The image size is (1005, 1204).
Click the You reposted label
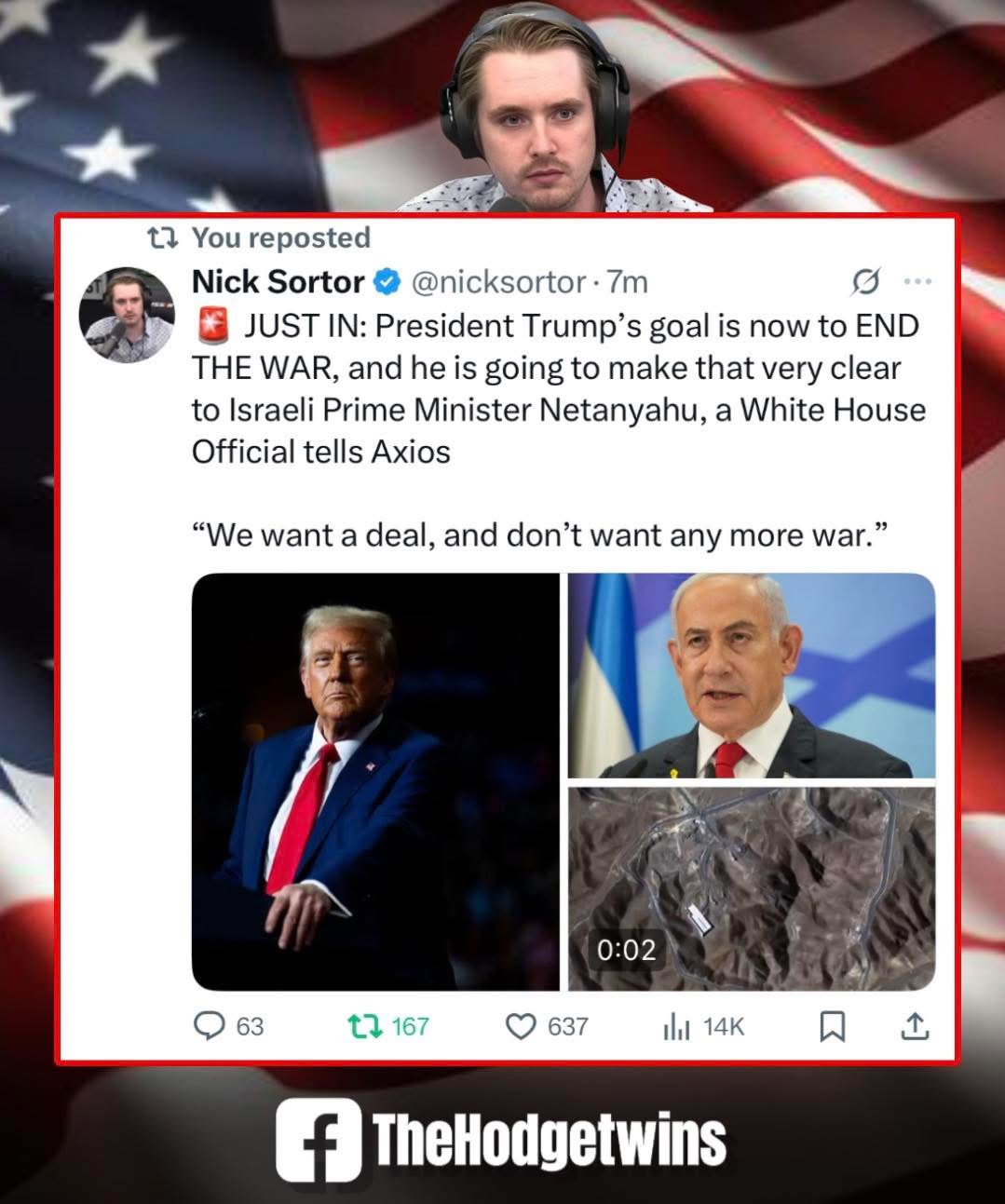[x=280, y=237]
